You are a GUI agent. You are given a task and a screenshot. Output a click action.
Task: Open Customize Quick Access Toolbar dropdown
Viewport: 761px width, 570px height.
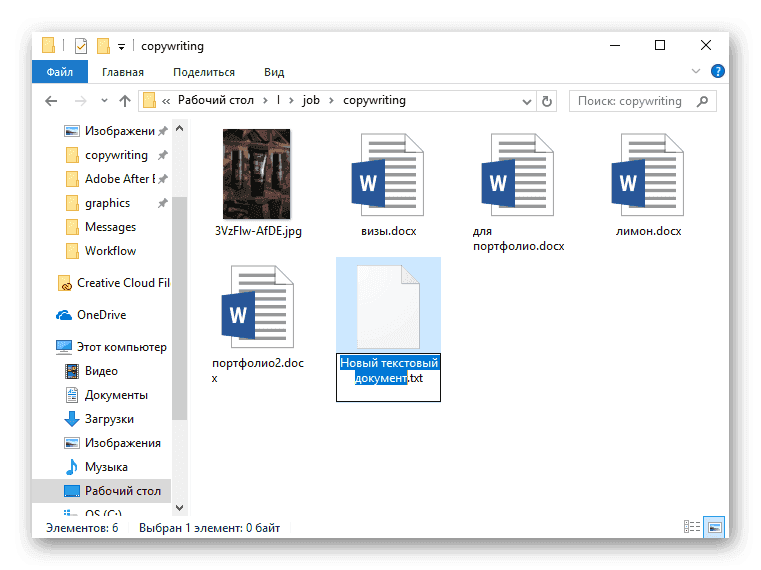point(121,47)
